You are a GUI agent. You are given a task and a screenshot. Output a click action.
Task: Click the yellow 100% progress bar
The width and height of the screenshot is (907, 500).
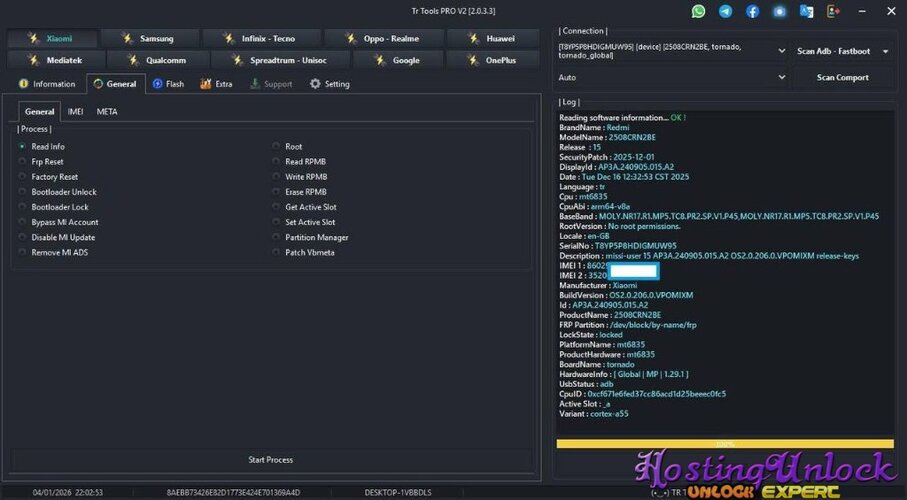(x=725, y=444)
